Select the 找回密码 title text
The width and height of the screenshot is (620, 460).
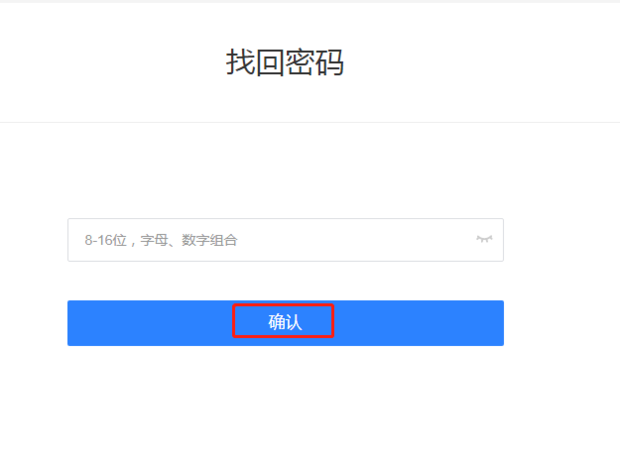tap(285, 62)
